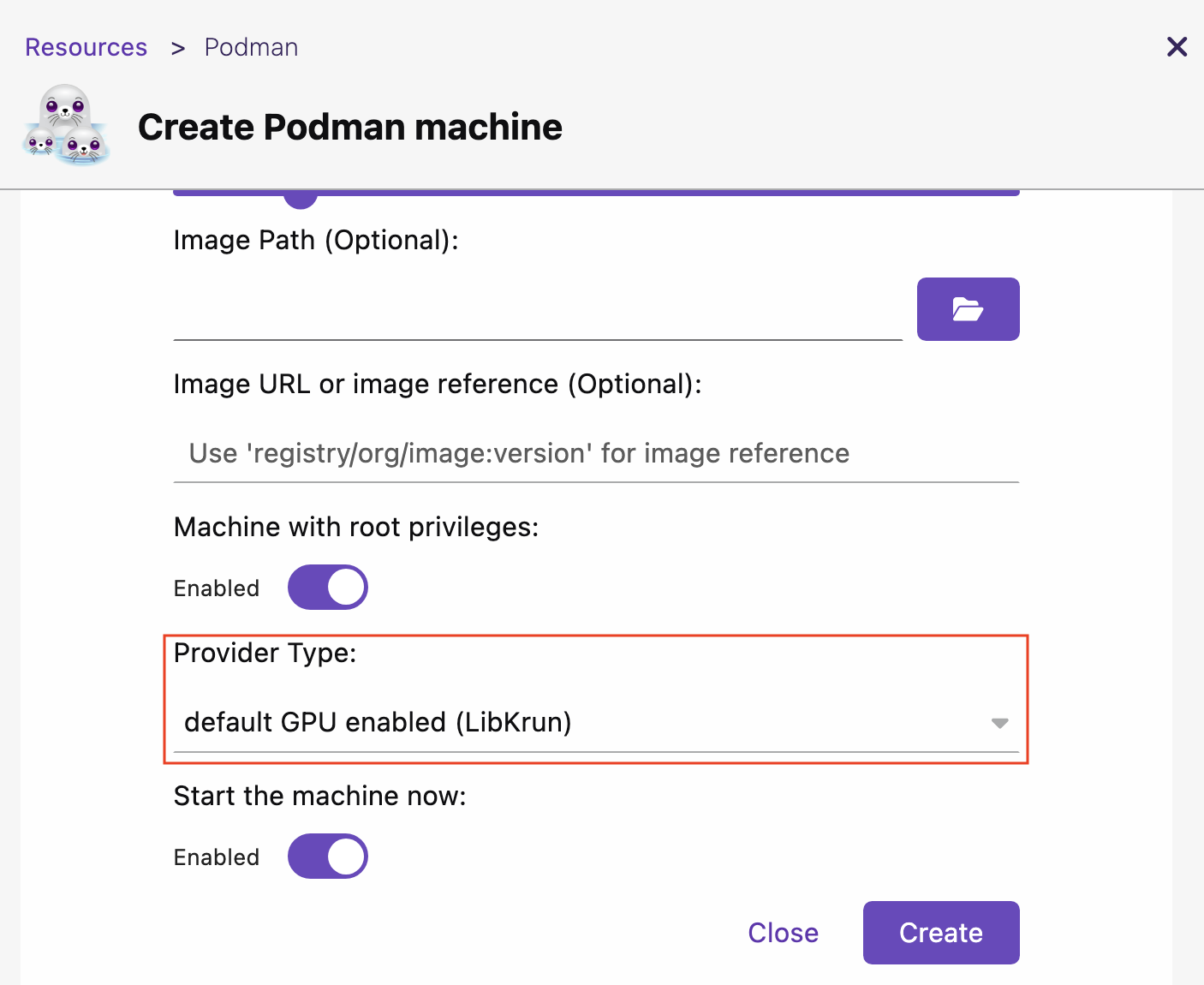
Task: Click the Enabled label beside start machine toggle
Action: [217, 857]
